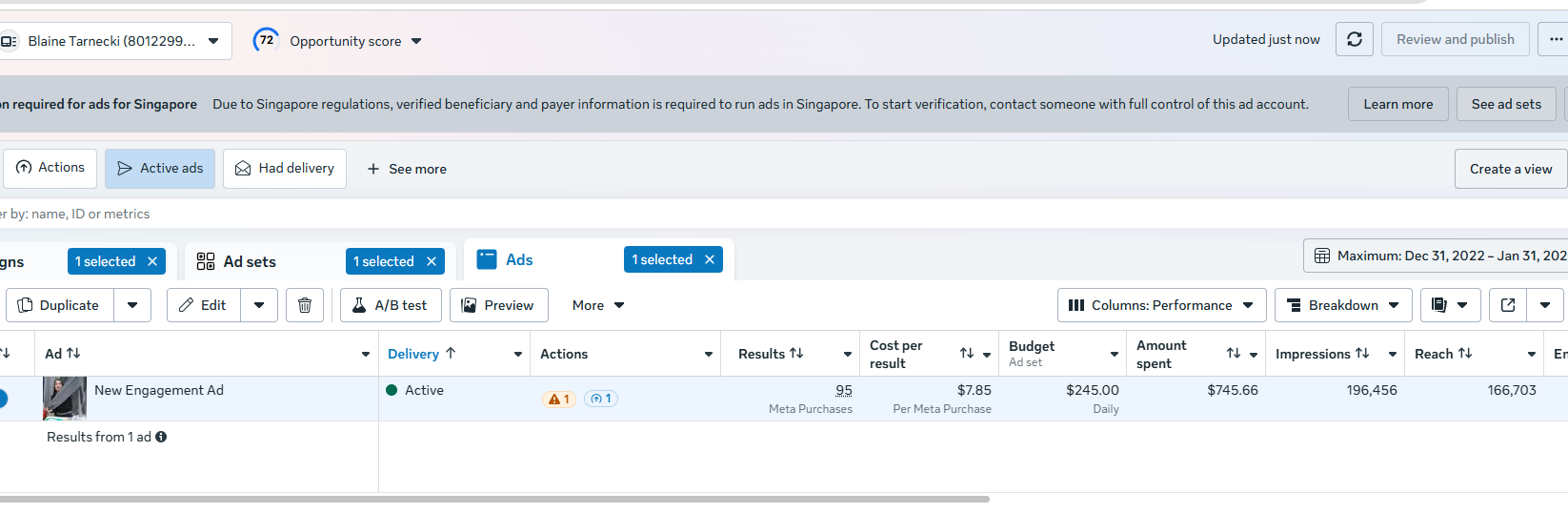Click See more filter views

click(407, 169)
